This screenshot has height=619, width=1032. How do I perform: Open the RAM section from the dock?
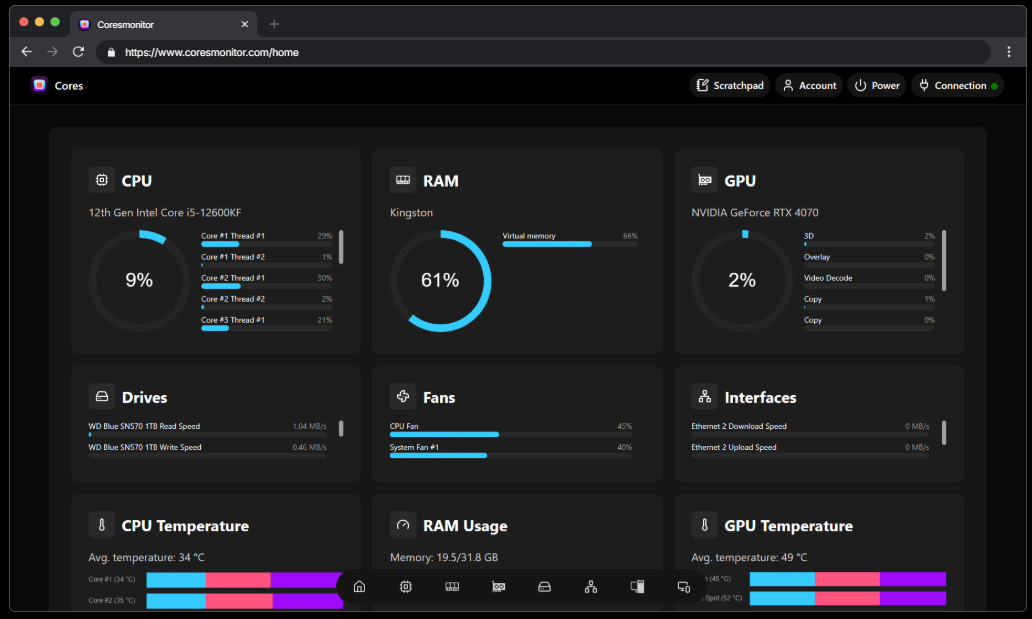point(452,587)
